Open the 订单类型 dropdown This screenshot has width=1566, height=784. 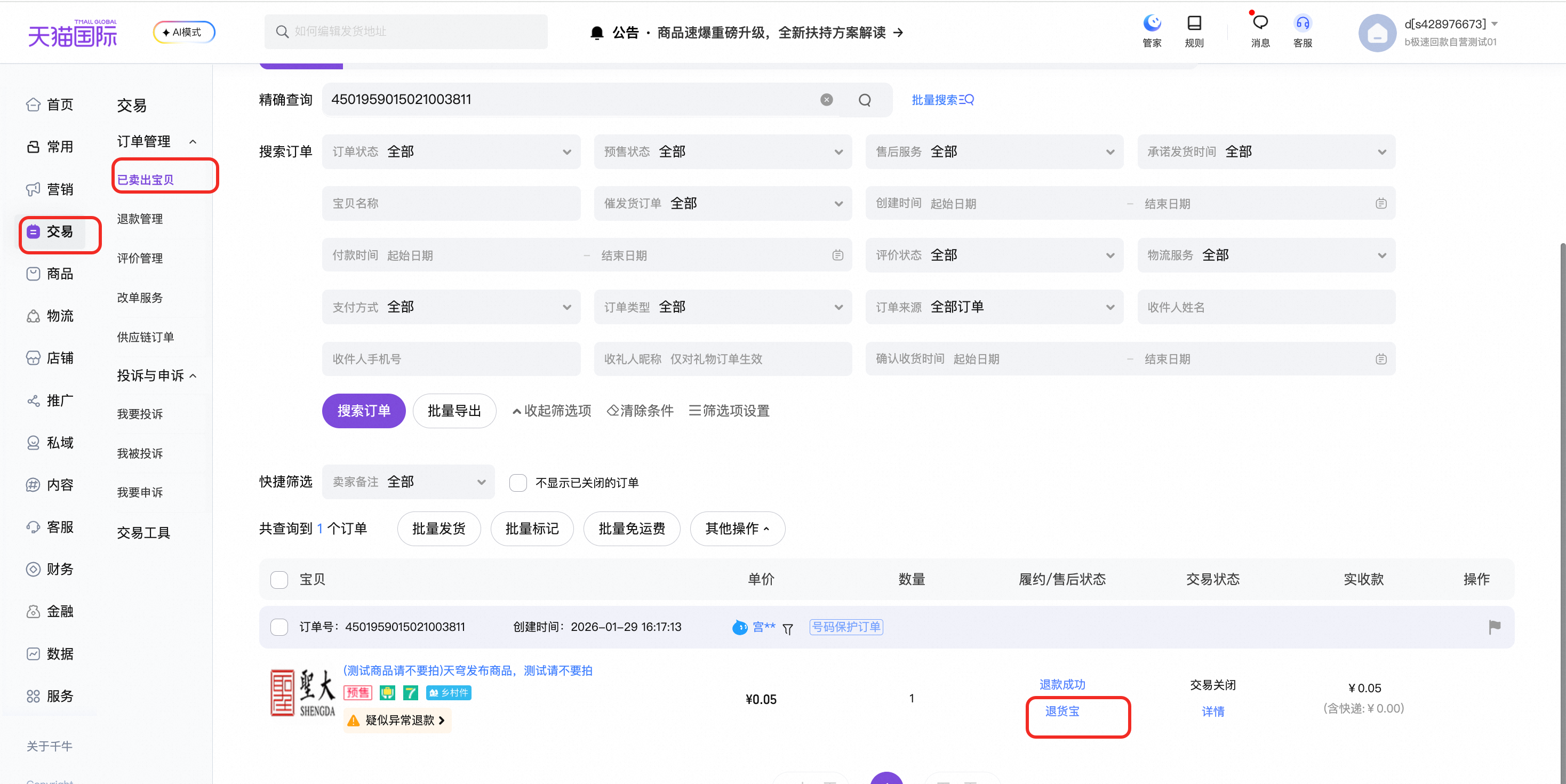pyautogui.click(x=723, y=307)
